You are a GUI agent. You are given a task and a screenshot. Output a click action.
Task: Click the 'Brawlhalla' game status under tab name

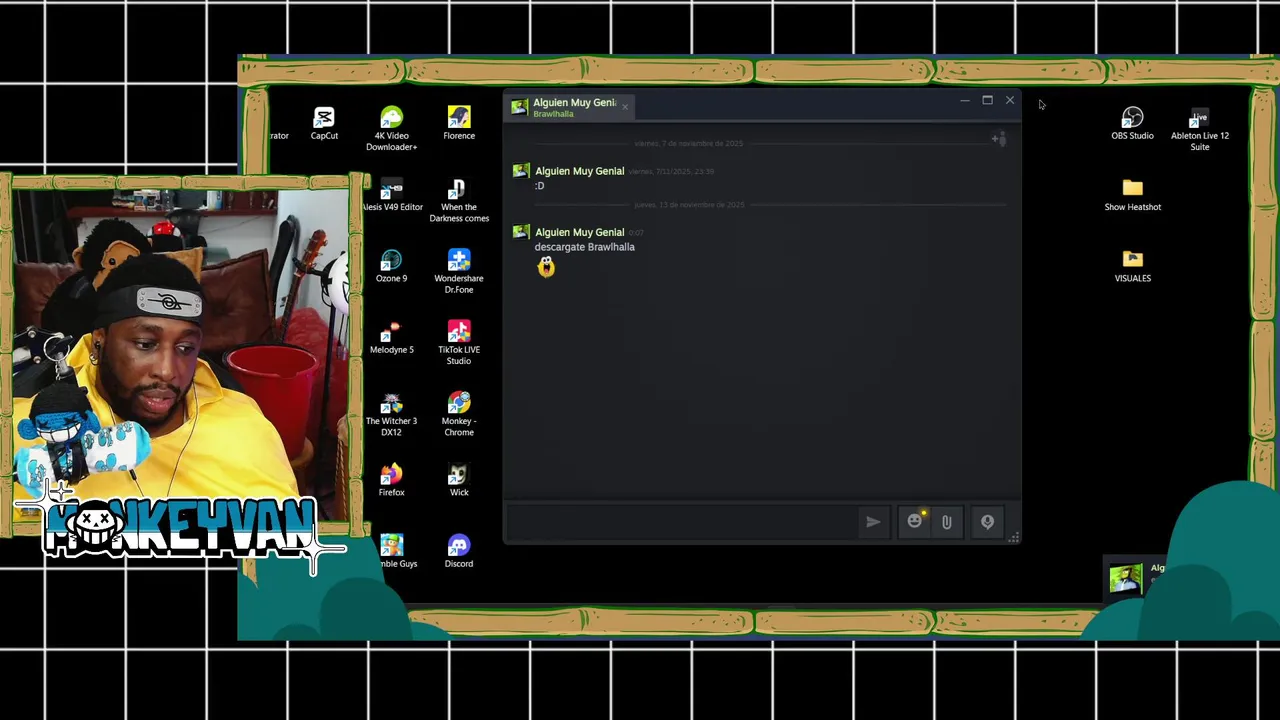tap(553, 114)
